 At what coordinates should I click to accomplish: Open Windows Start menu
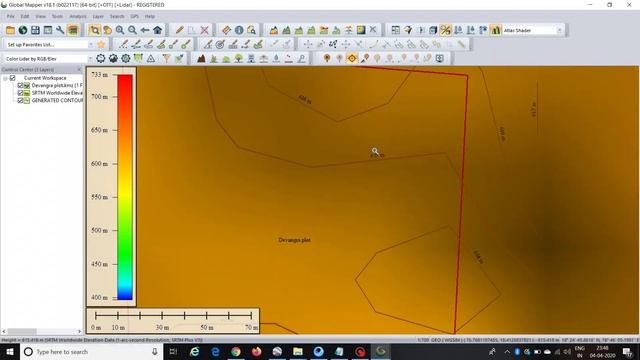click(10, 351)
